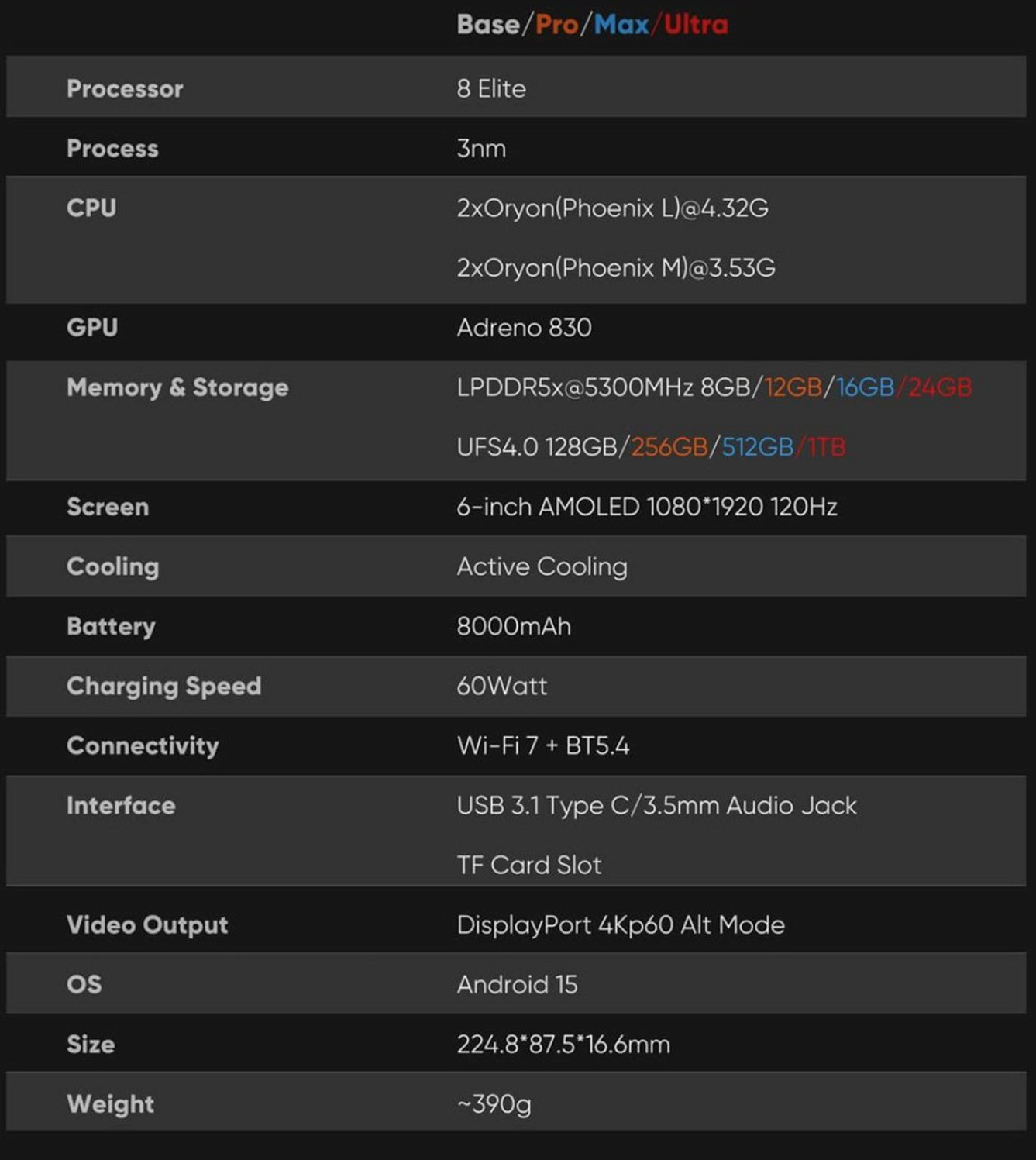
Task: Select the Adreno 830 GPU value
Action: 524,328
